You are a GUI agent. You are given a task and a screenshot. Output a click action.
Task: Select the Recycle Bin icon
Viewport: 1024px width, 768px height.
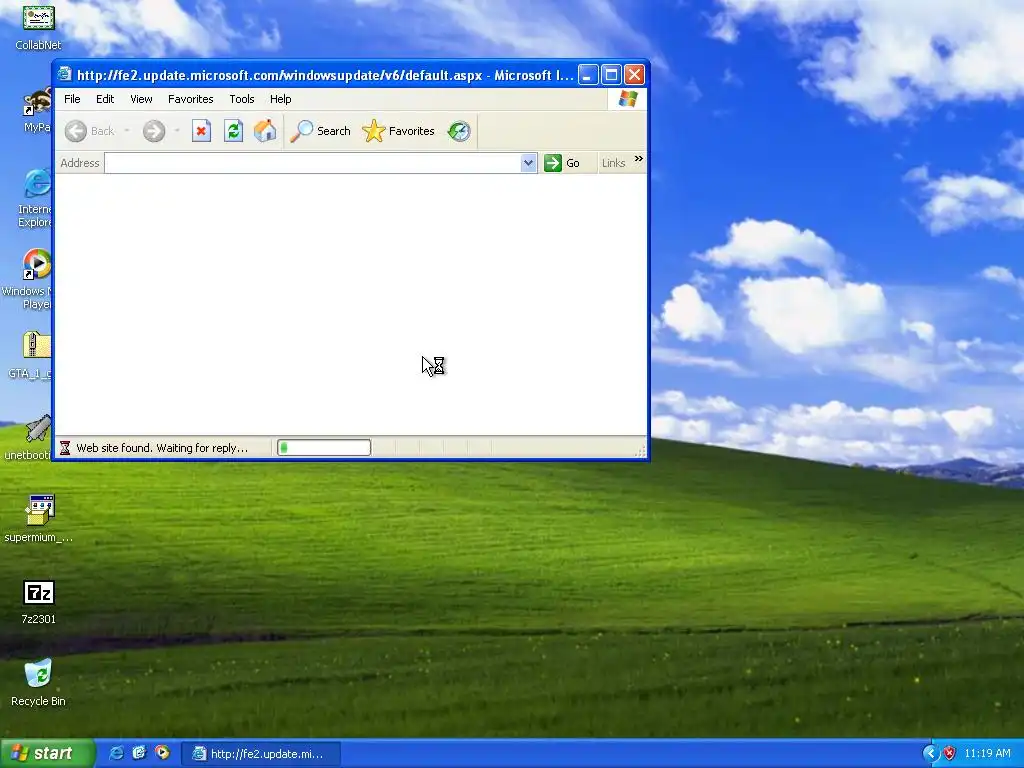pos(39,683)
